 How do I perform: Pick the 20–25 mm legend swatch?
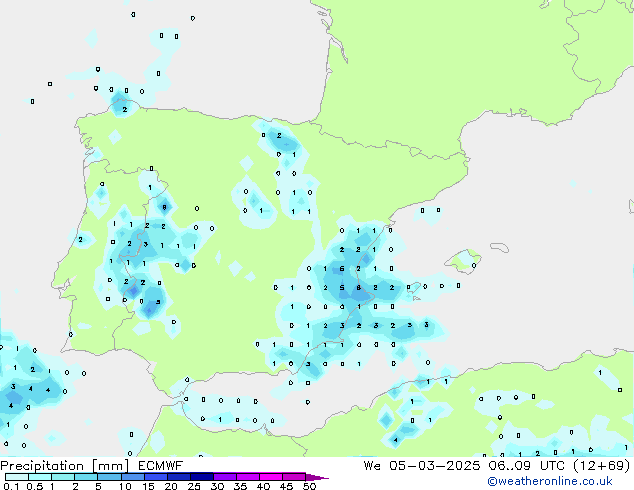coord(178,477)
